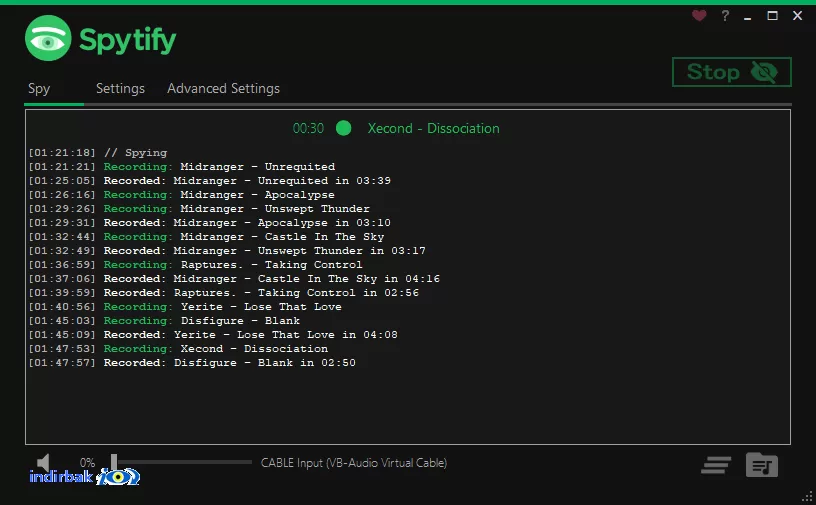Switch to the Spy tab
Screen dimensions: 816x505
click(39, 89)
